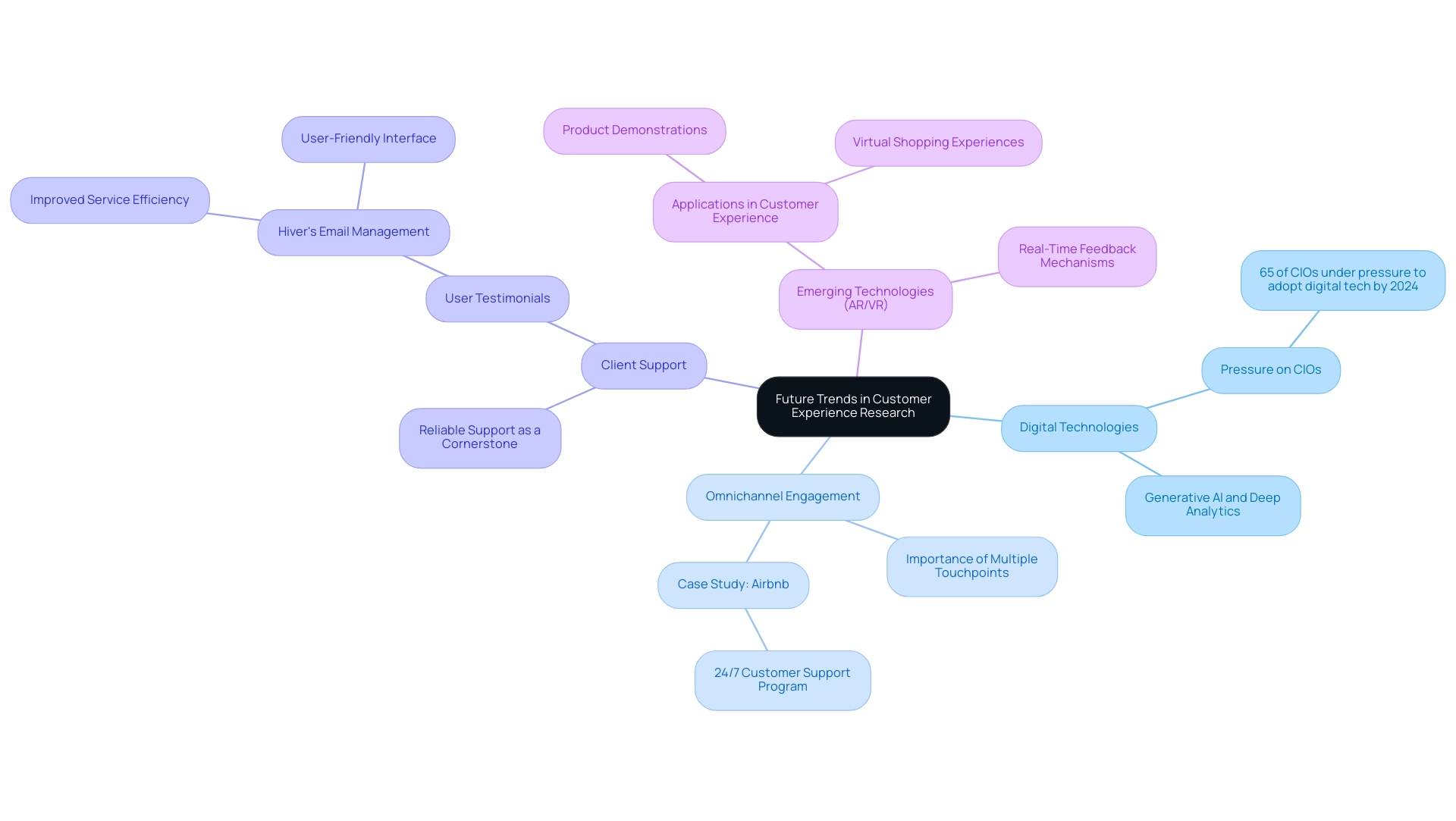Viewport: 1456px width, 821px height.
Task: Select the 'Pressure on CIOs' node
Action: pos(1271,369)
